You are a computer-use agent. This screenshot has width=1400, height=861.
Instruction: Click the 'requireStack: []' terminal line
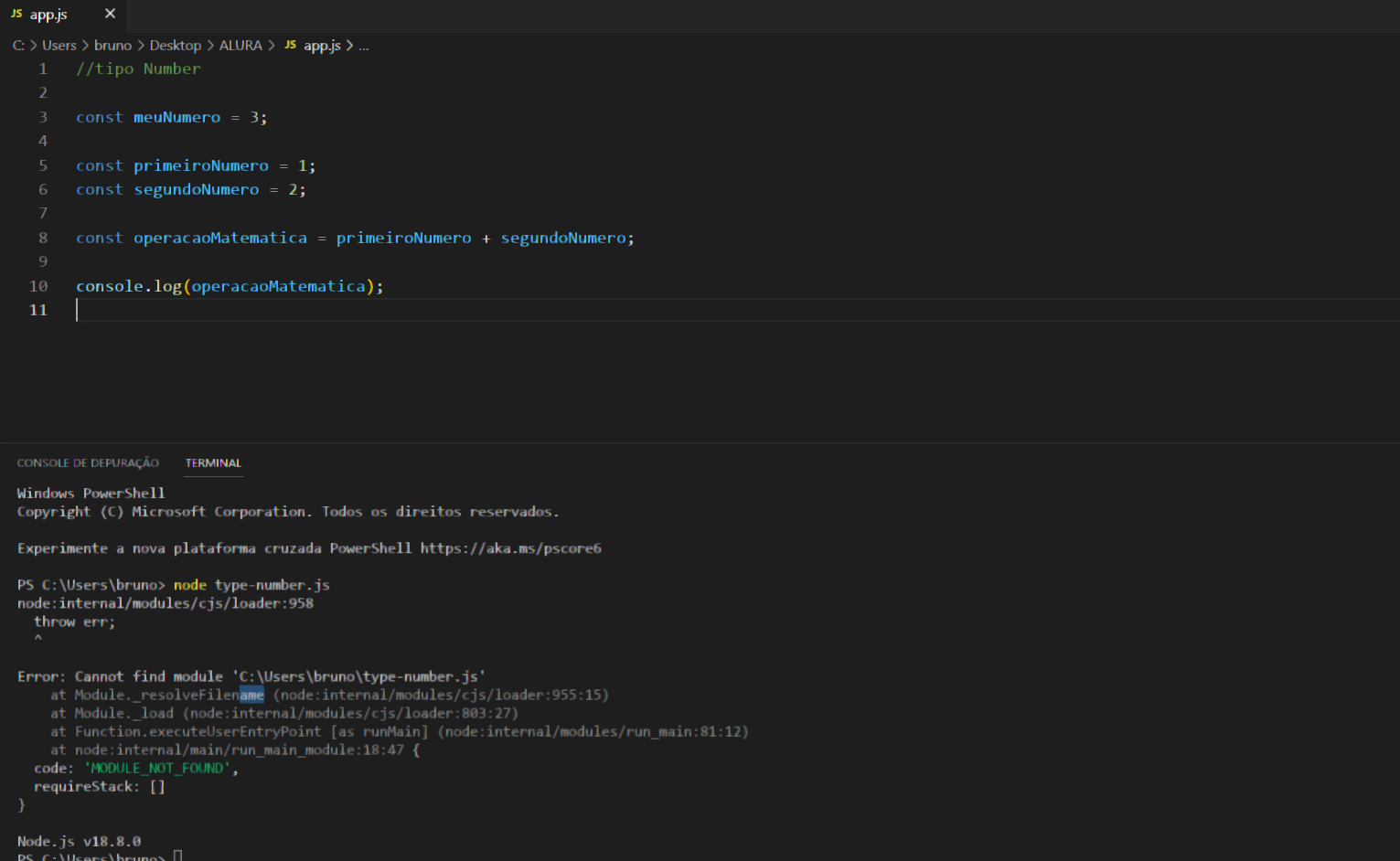click(x=100, y=786)
